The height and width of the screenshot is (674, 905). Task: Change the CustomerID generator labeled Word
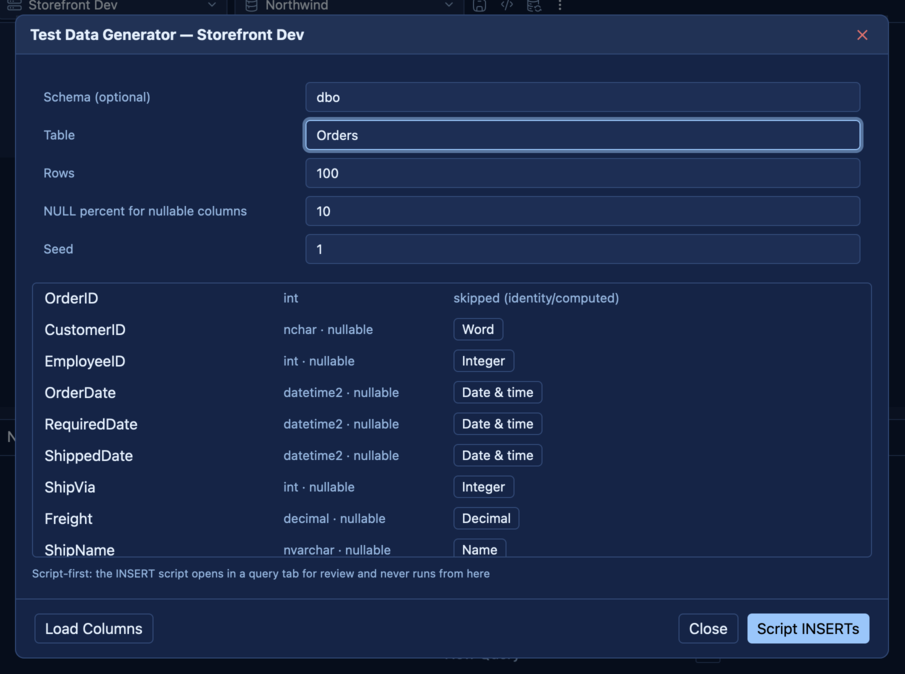pos(478,329)
